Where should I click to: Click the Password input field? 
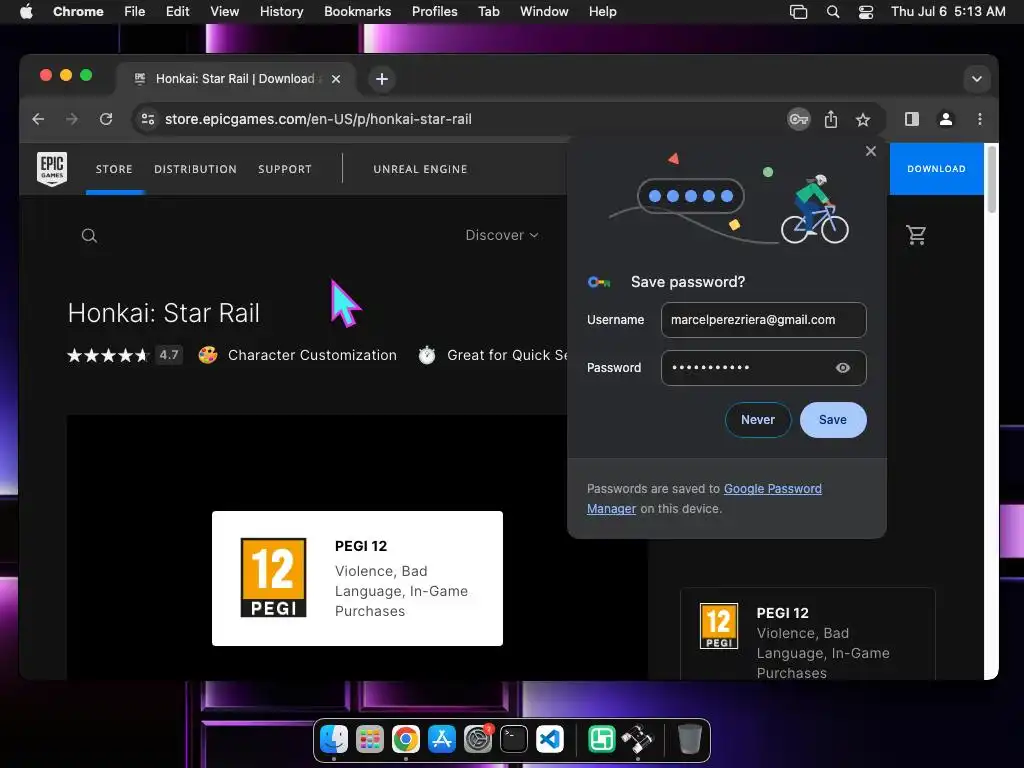[763, 368]
